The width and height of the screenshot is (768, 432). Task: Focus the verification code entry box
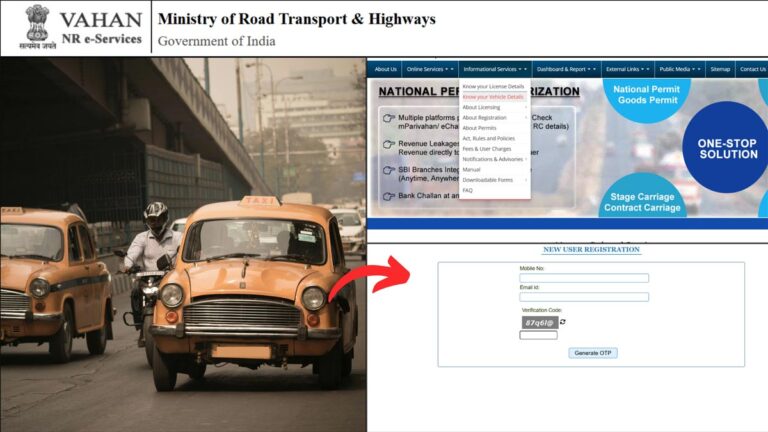(538, 335)
